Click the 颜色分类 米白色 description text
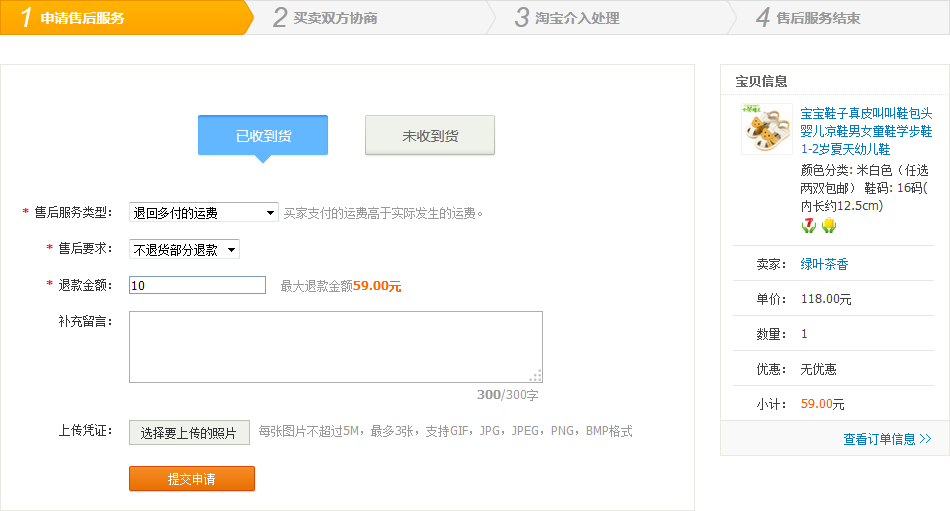 864,188
